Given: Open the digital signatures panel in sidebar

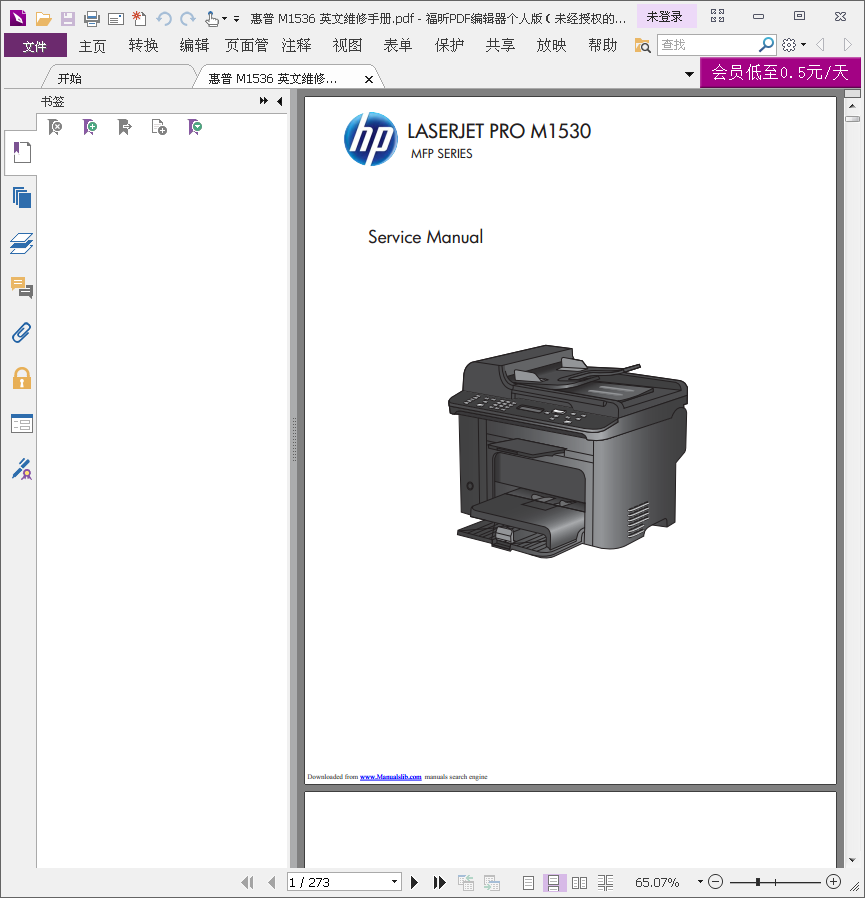Looking at the screenshot, I should pyautogui.click(x=22, y=468).
